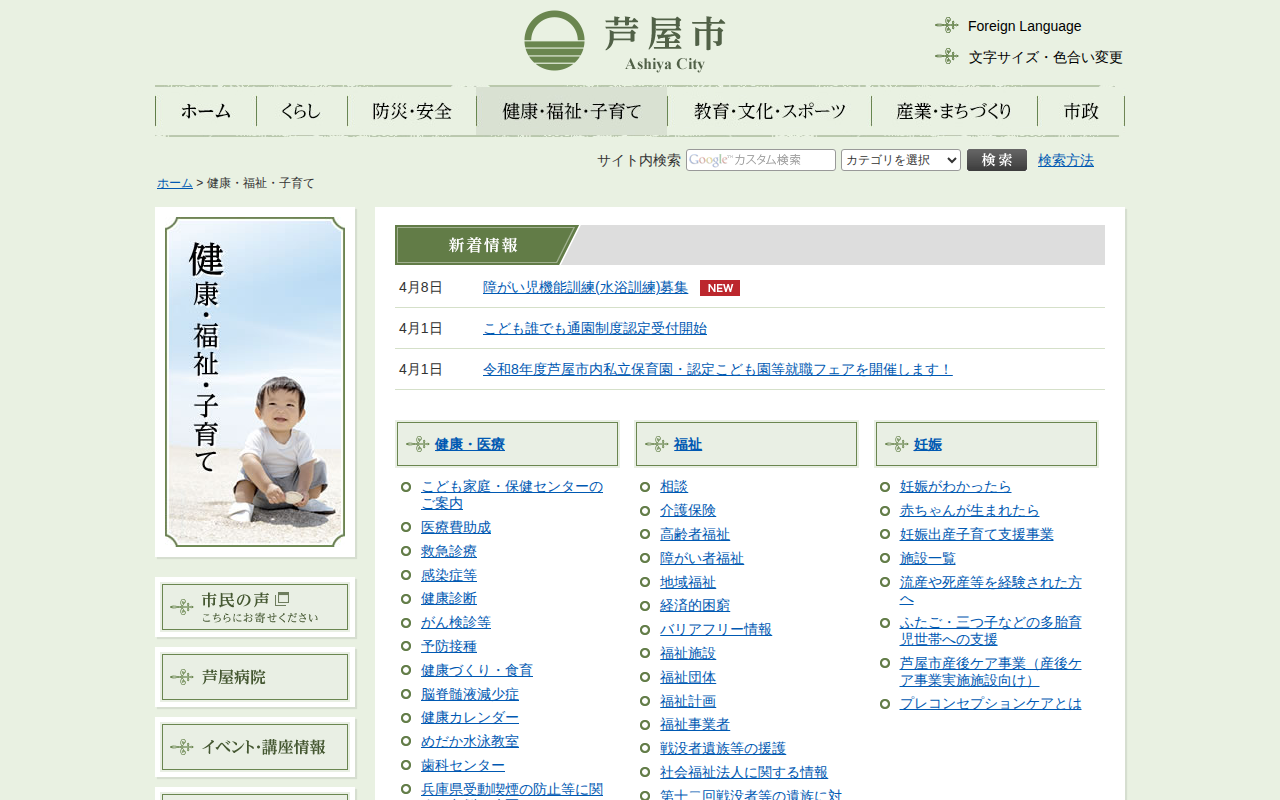Click the ornament icon beside Foreign Language
The width and height of the screenshot is (1280, 800).
(946, 26)
